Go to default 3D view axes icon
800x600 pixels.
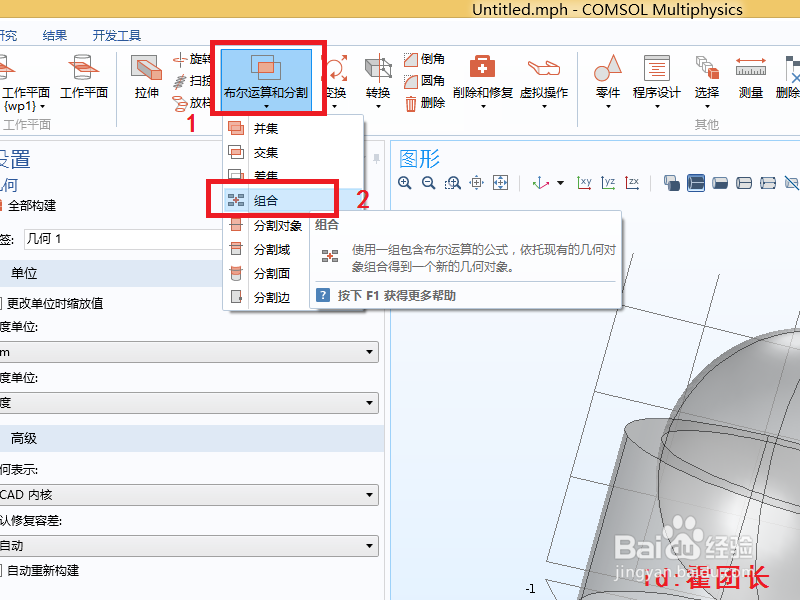(540, 183)
